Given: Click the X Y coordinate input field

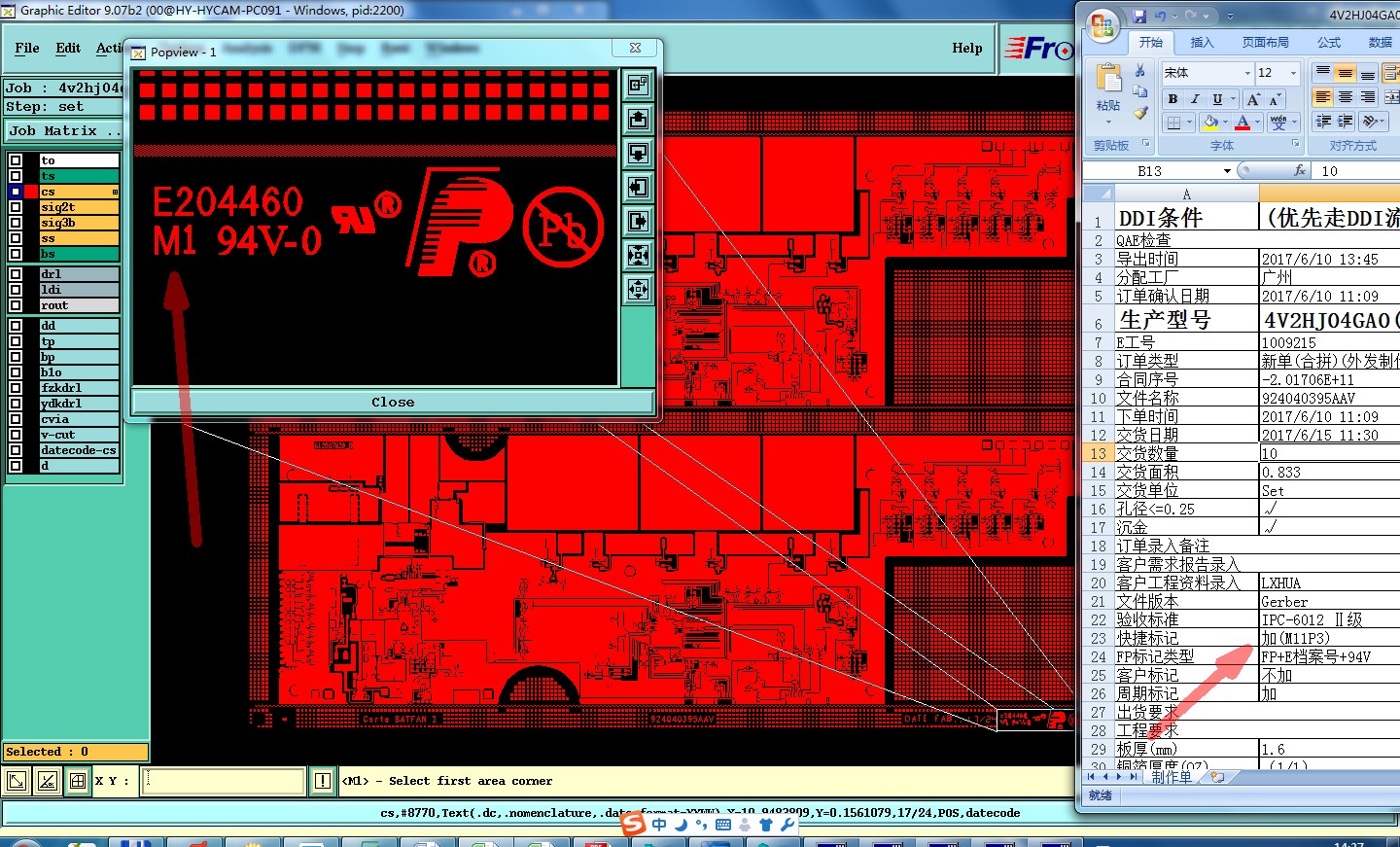Looking at the screenshot, I should click(x=224, y=781).
